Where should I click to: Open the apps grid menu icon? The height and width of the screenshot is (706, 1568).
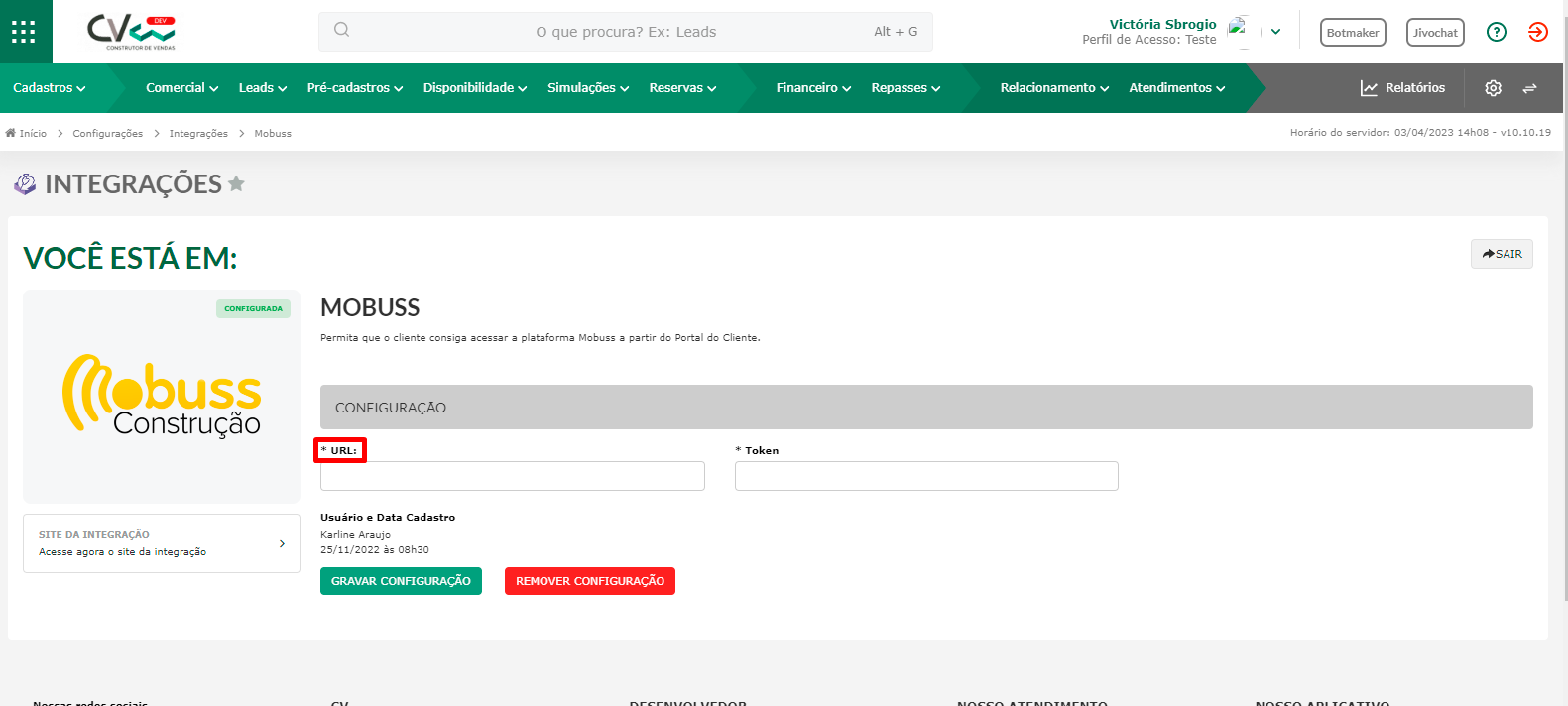(x=24, y=32)
